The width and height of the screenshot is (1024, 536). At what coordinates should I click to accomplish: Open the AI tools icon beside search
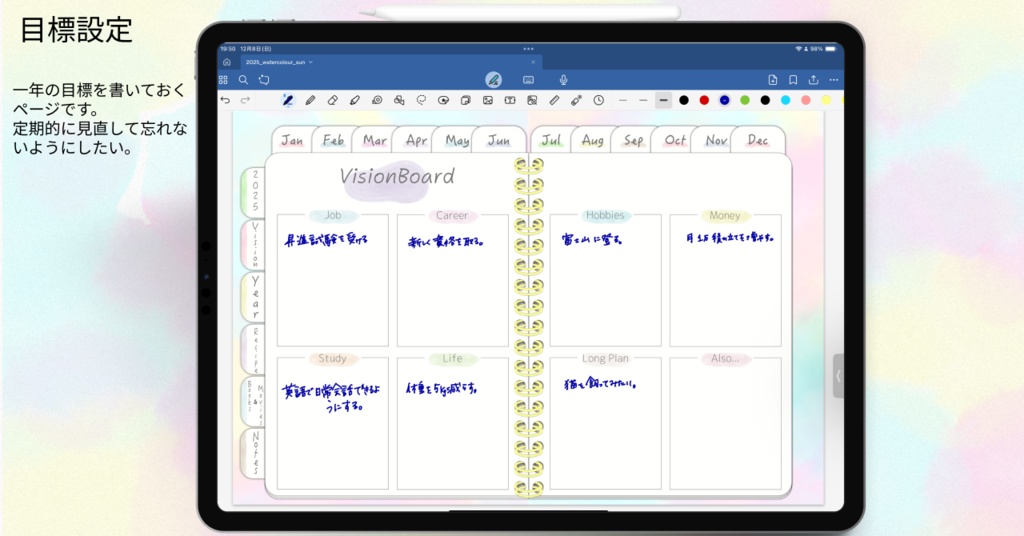[x=264, y=80]
